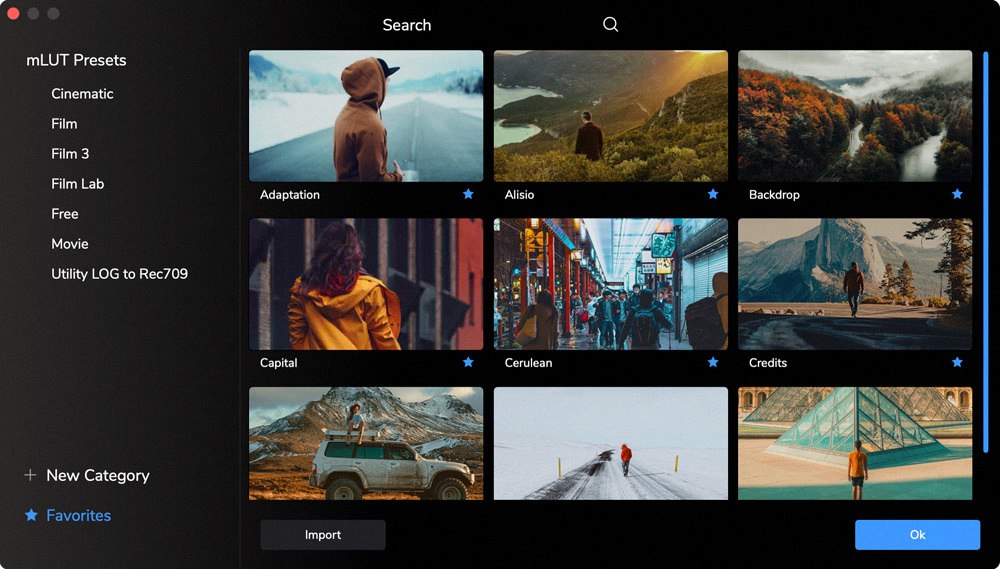Toggle favorite star on Alisio preset
Image resolution: width=1000 pixels, height=569 pixels.
pyautogui.click(x=713, y=194)
